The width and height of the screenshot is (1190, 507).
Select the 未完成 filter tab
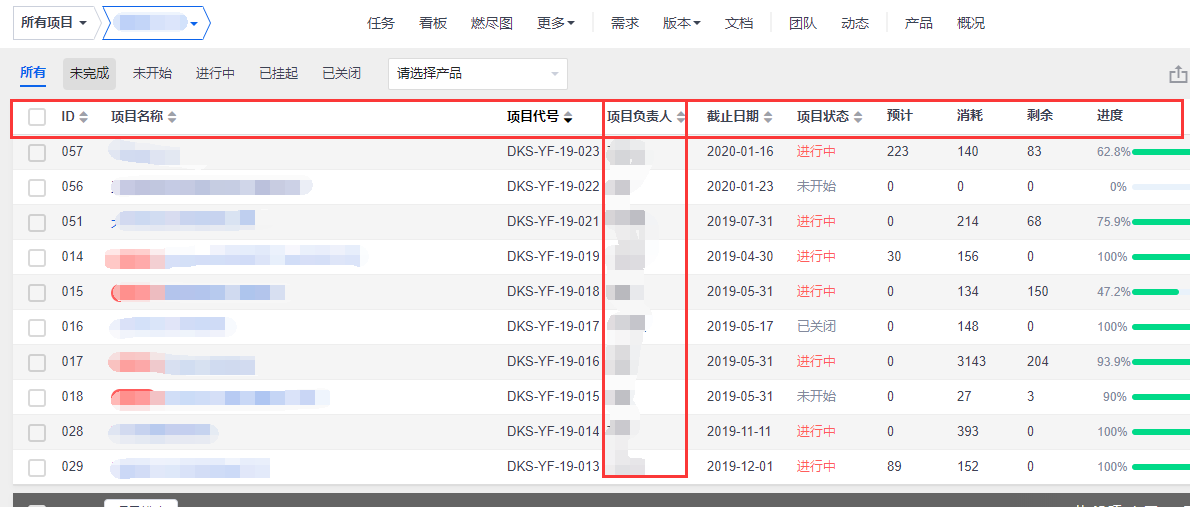click(x=90, y=74)
